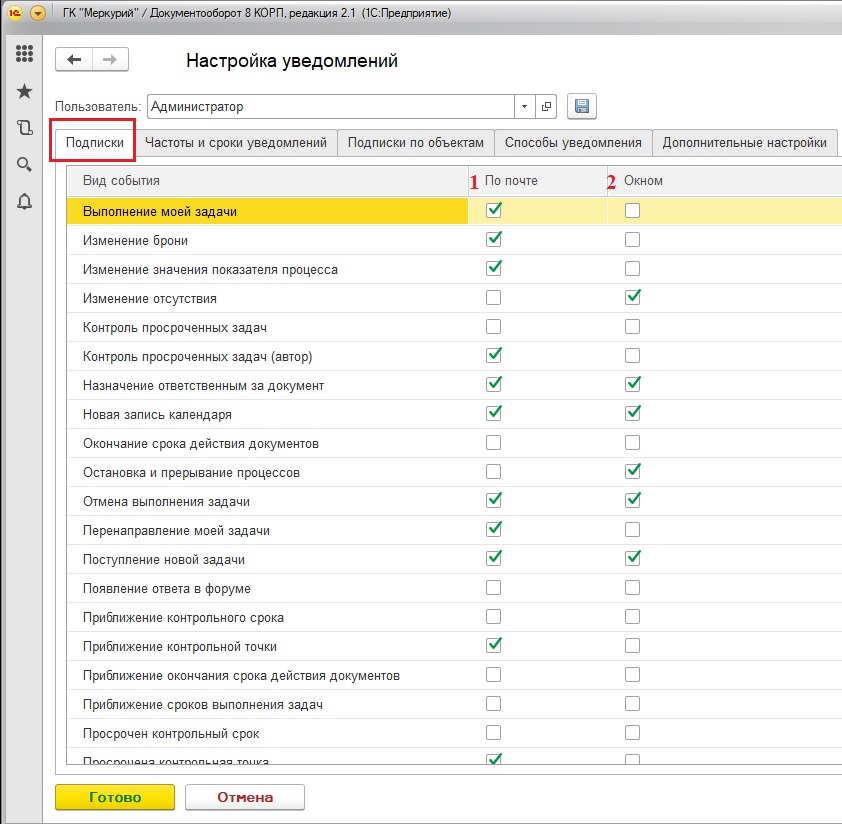
Task: Click the open user form icon
Action: [x=547, y=107]
